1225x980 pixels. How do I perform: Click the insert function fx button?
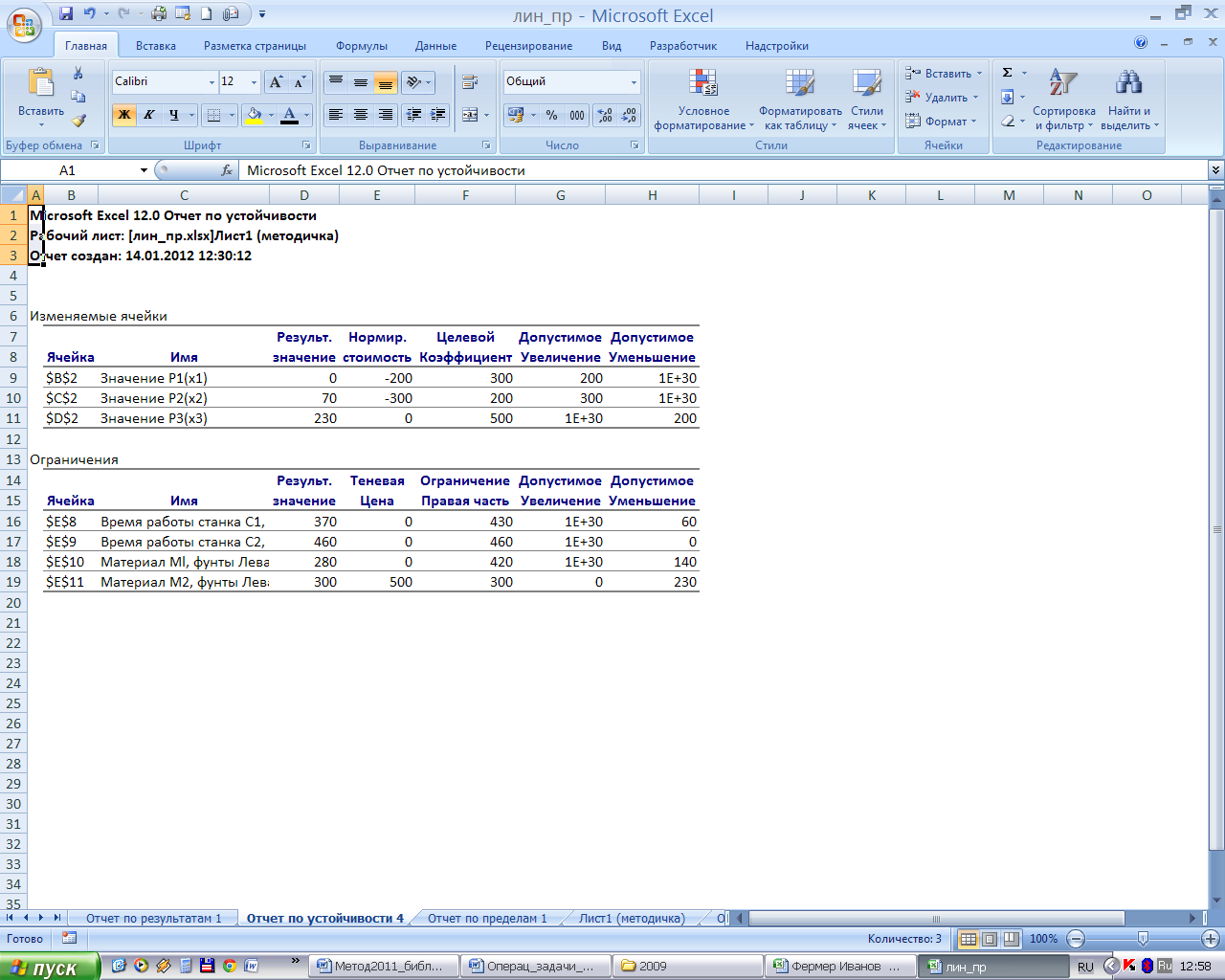click(x=227, y=170)
